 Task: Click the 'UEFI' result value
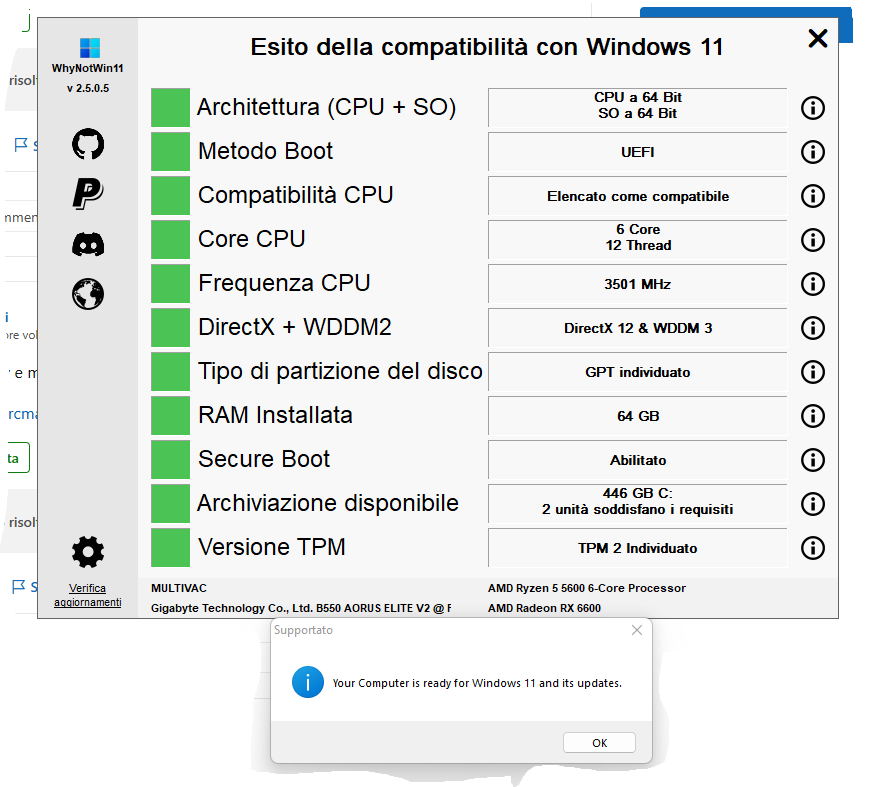click(638, 152)
